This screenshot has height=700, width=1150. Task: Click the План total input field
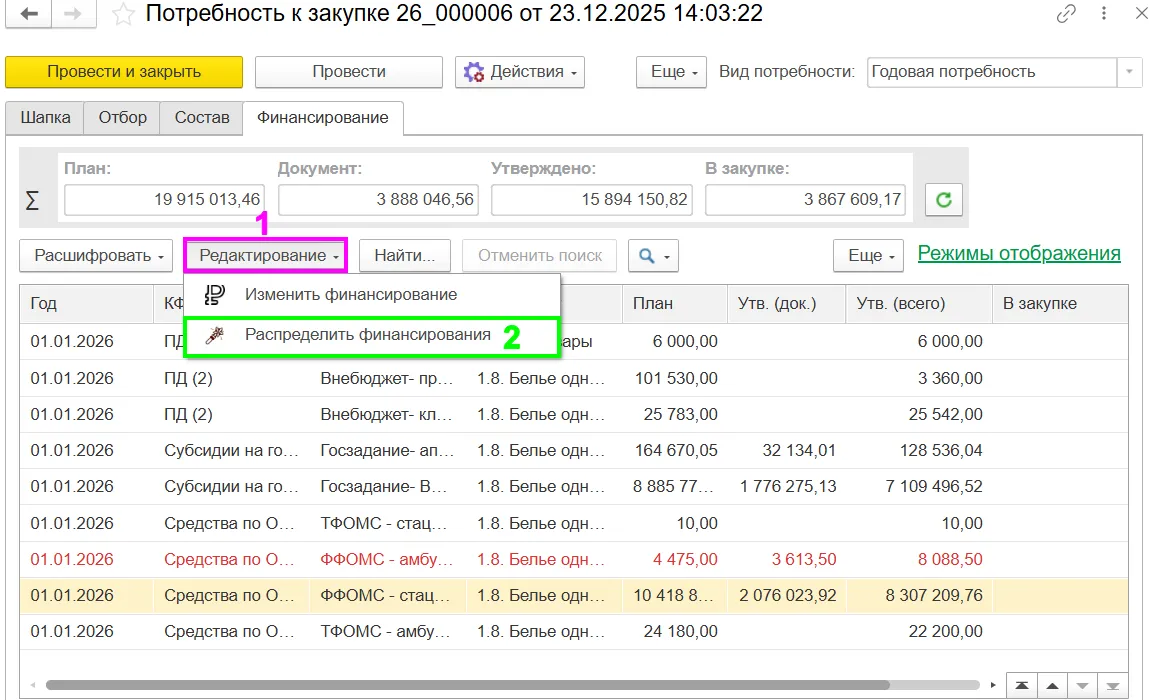coord(164,200)
